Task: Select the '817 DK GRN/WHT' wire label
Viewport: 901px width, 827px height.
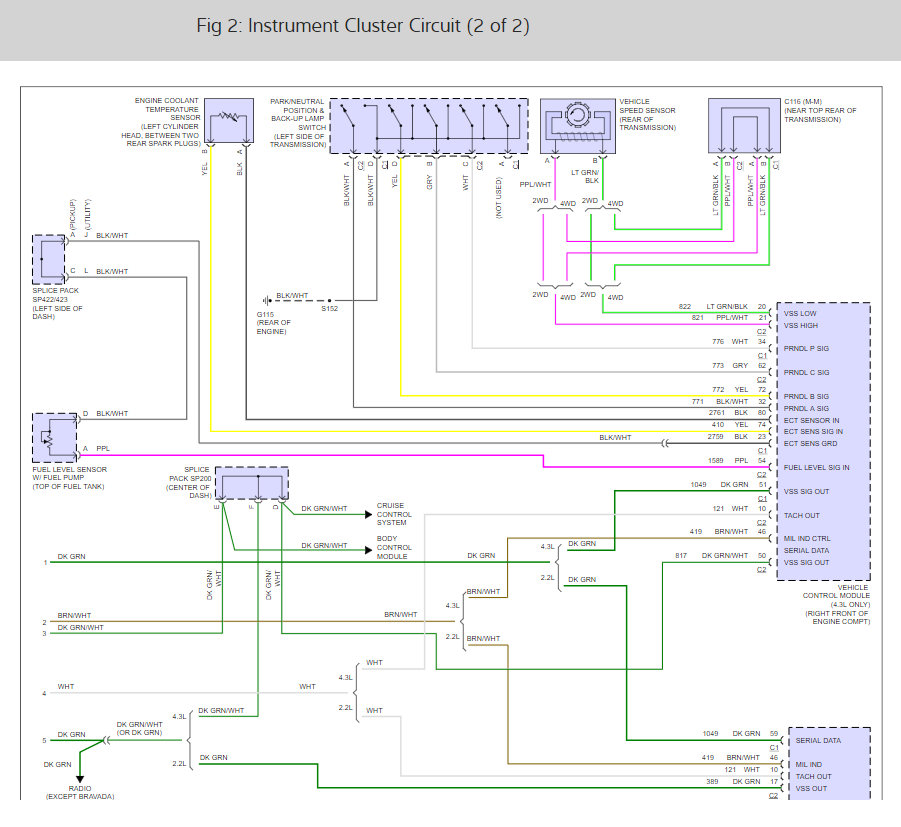Action: click(x=711, y=556)
